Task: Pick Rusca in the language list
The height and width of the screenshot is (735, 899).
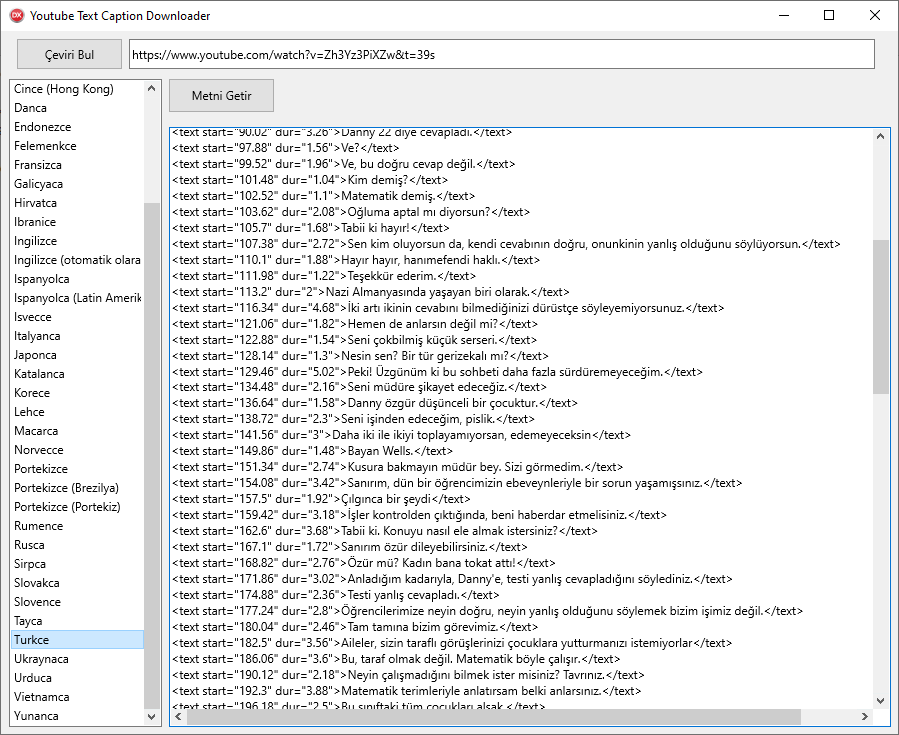Action: tap(77, 545)
